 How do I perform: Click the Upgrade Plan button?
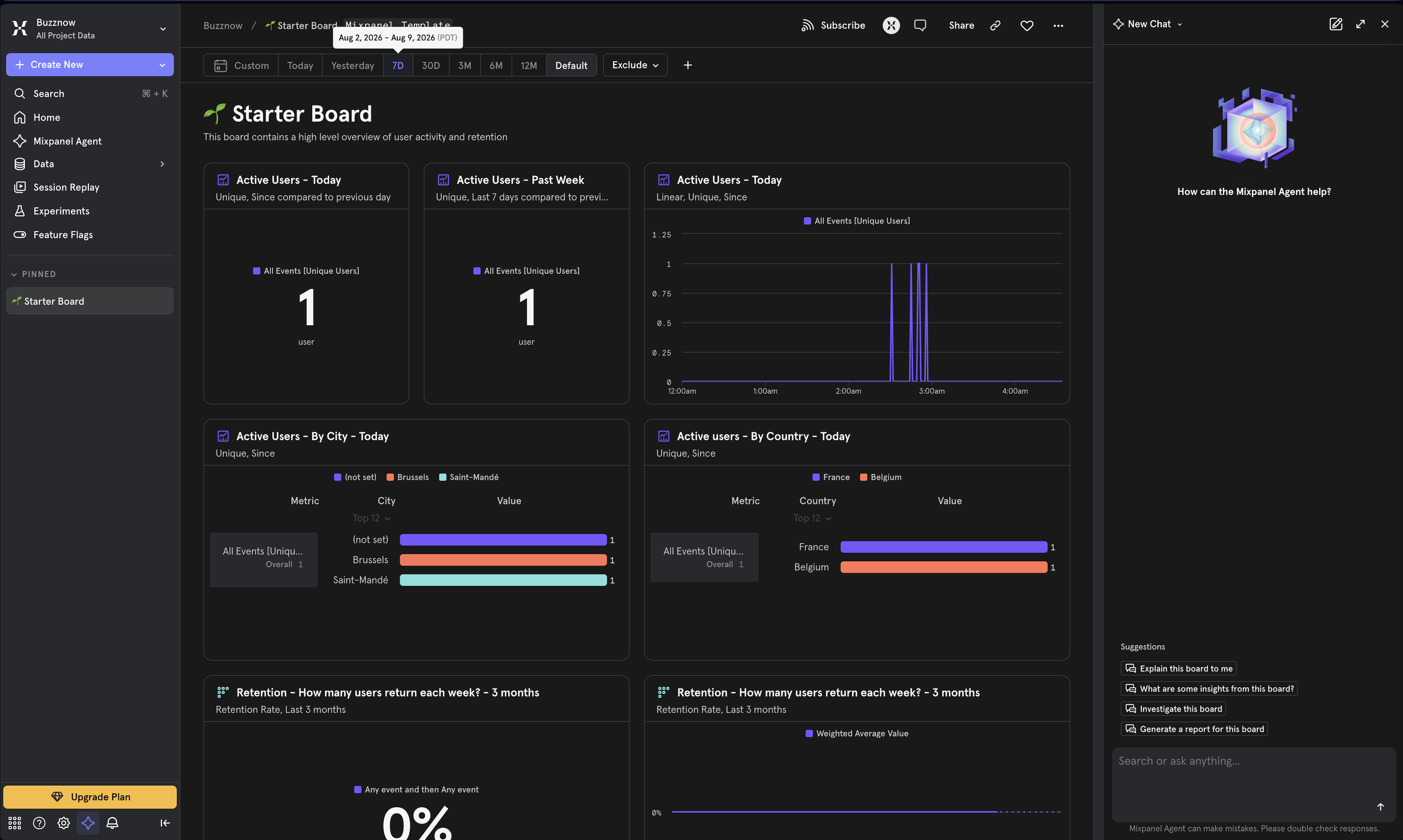click(90, 797)
